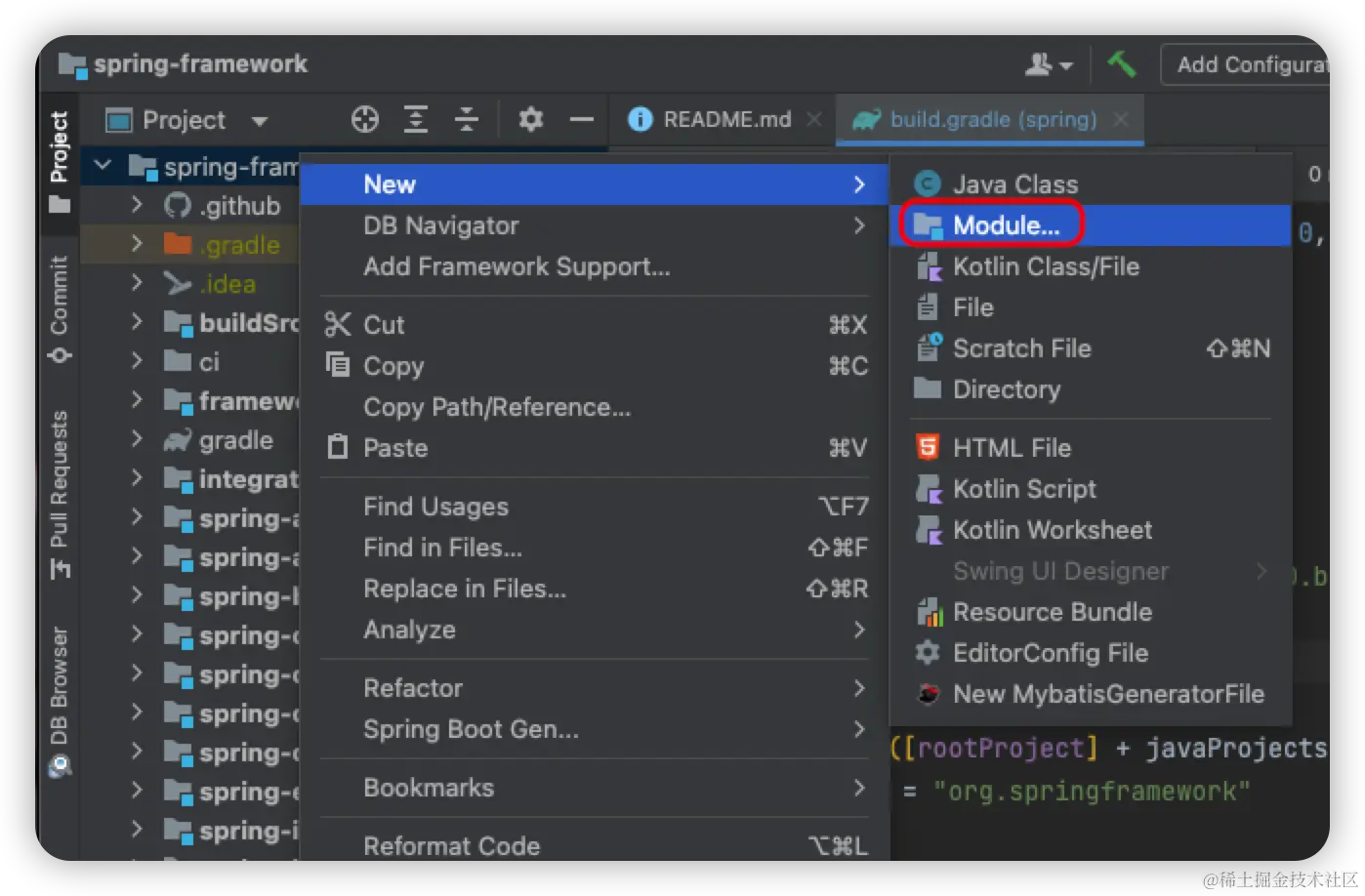The image size is (1365, 896).
Task: Click the Collapse All icon in Project toolbar
Action: [467, 119]
